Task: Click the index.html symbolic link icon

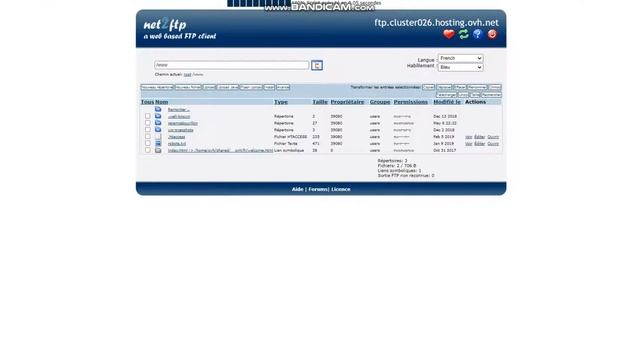Action: point(158,150)
